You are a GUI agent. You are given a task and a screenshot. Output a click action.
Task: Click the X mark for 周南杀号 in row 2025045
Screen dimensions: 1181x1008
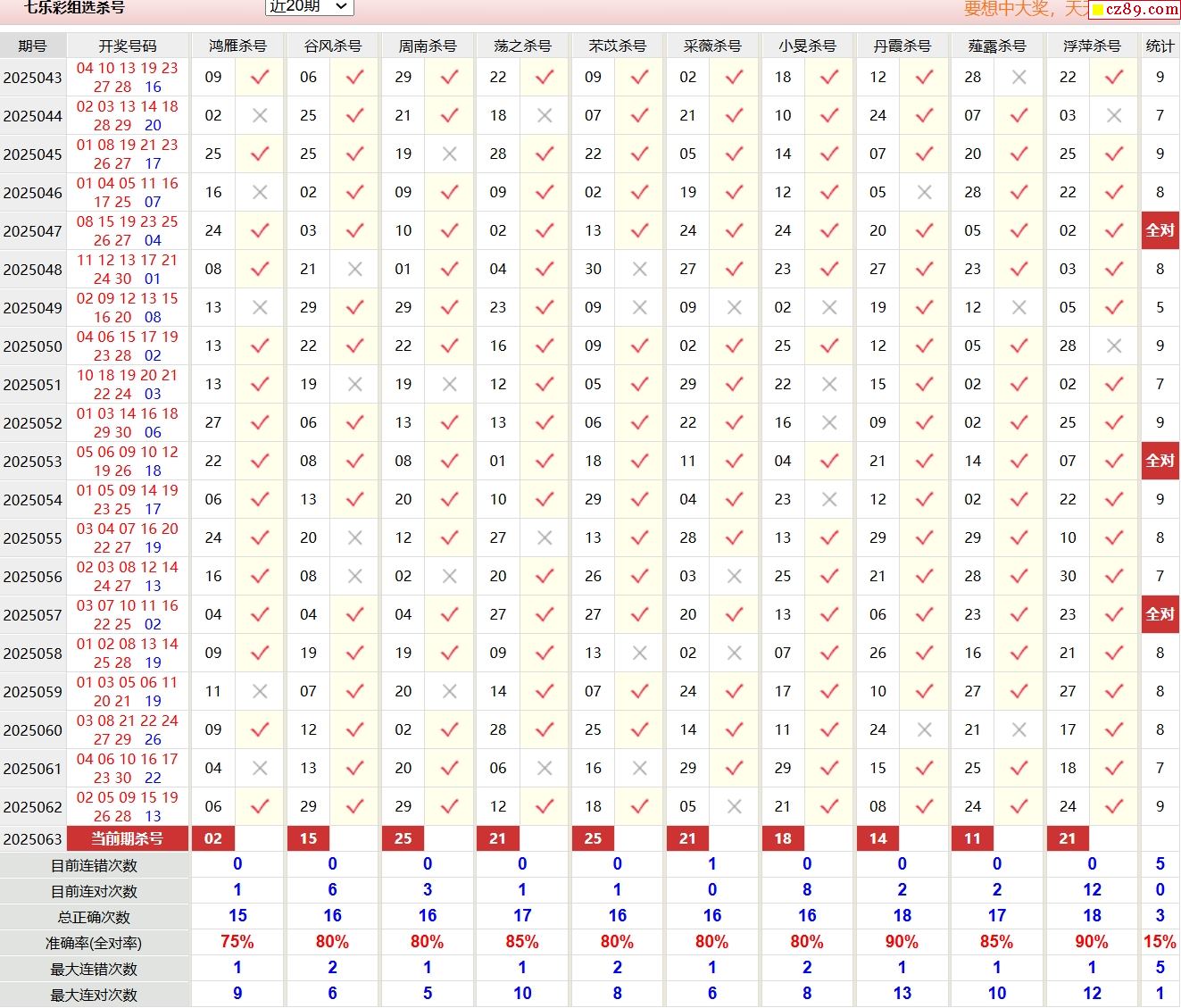[x=450, y=154]
